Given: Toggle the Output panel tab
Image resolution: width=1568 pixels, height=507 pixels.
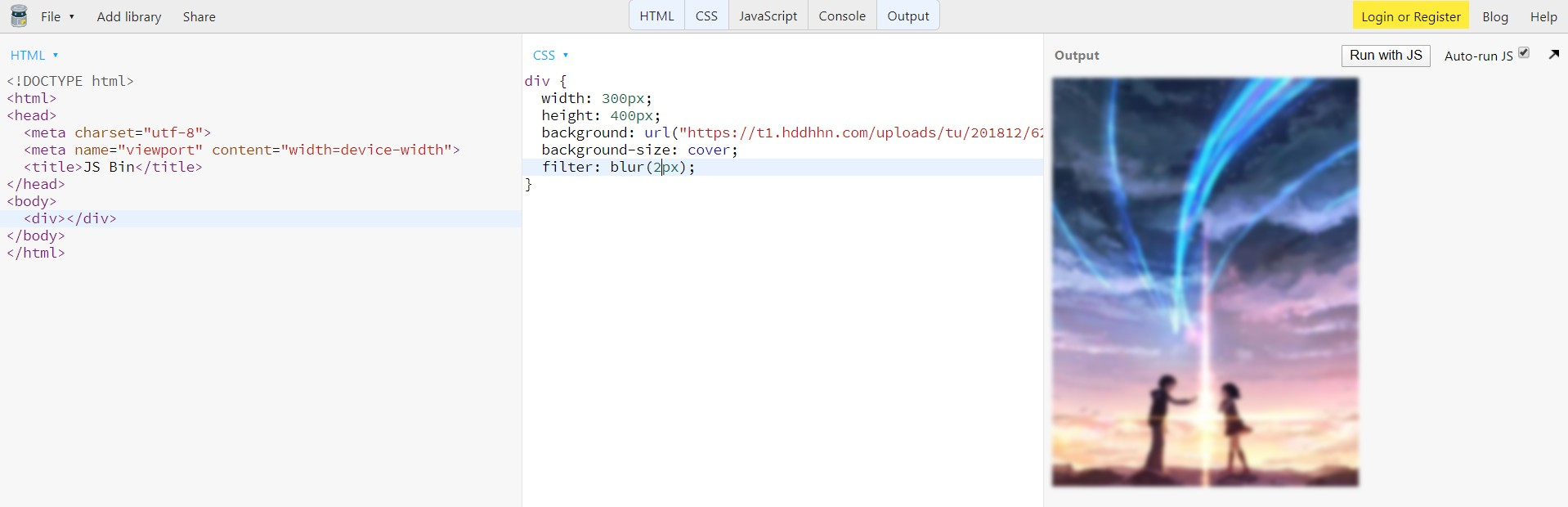Looking at the screenshot, I should 908,16.
